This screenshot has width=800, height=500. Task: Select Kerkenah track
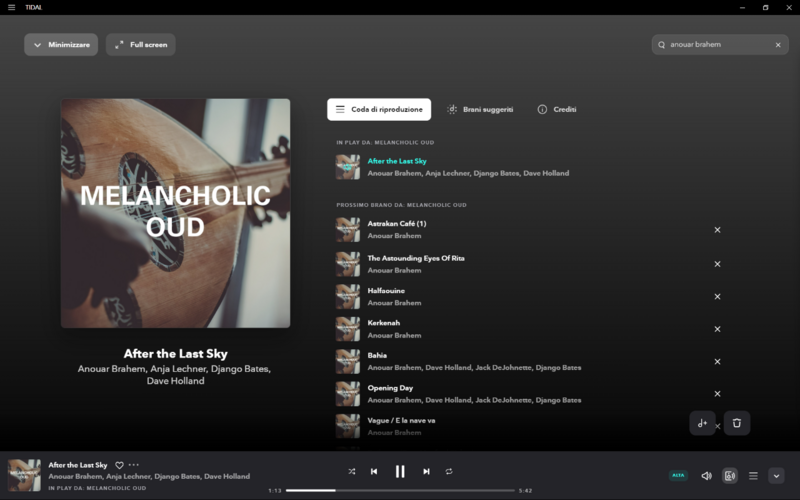(384, 323)
